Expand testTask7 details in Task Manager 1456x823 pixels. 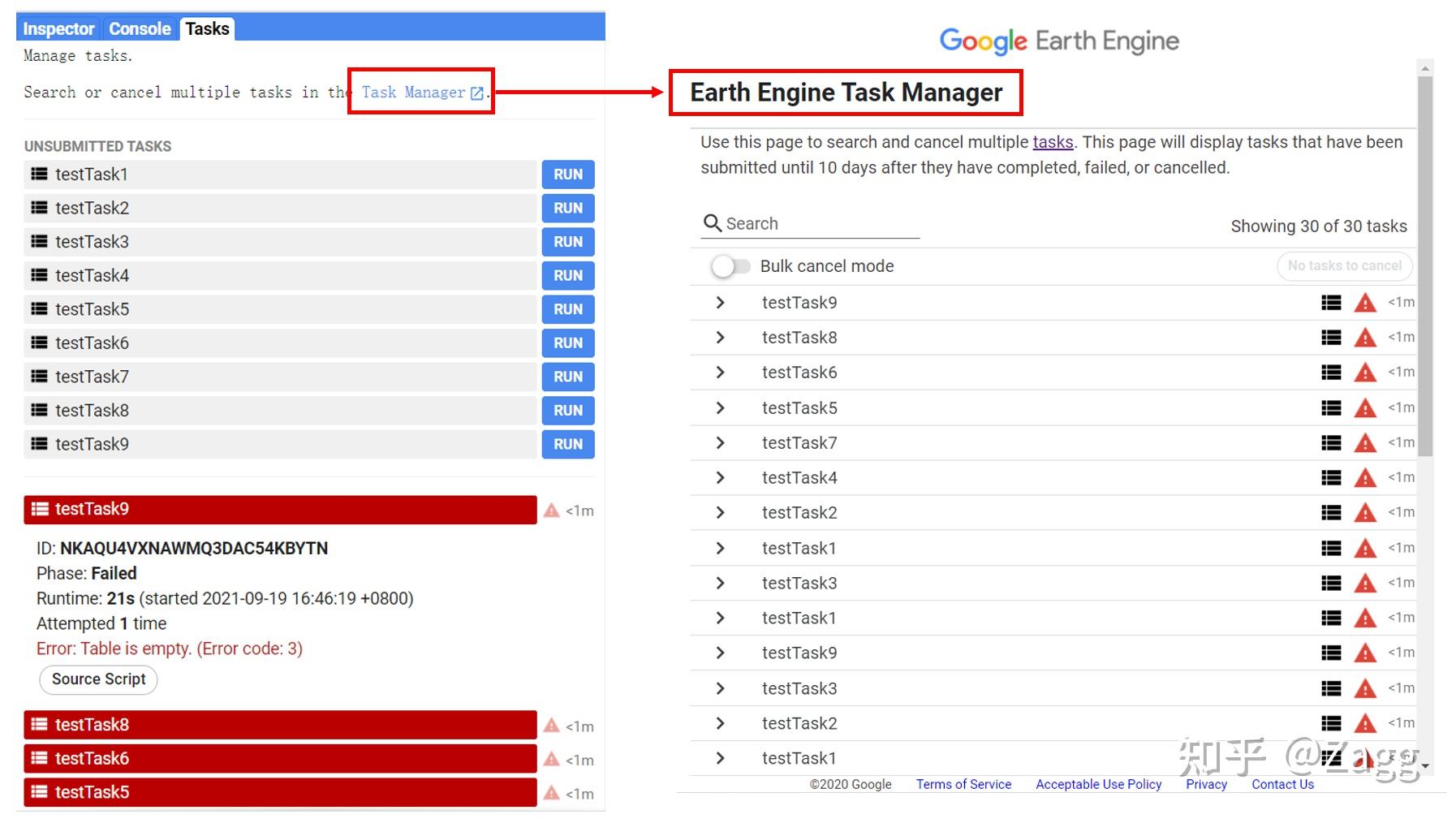719,442
